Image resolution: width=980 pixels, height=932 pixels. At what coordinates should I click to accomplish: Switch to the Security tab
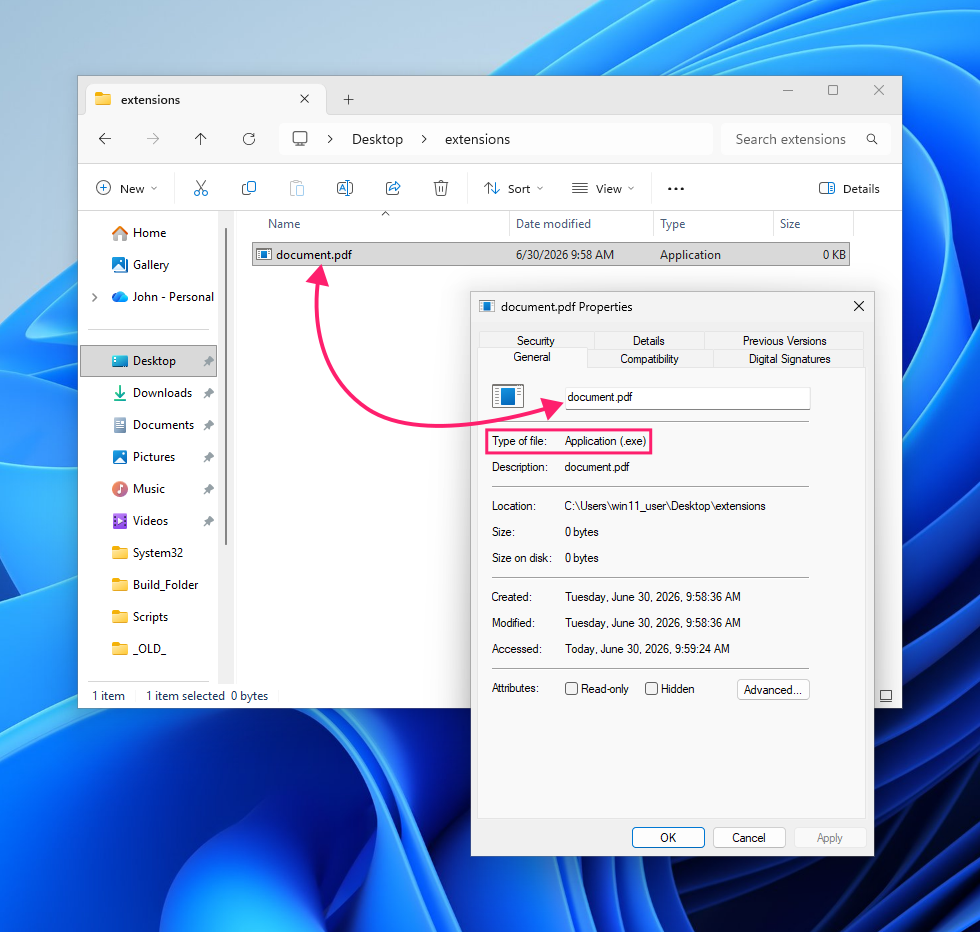(536, 341)
